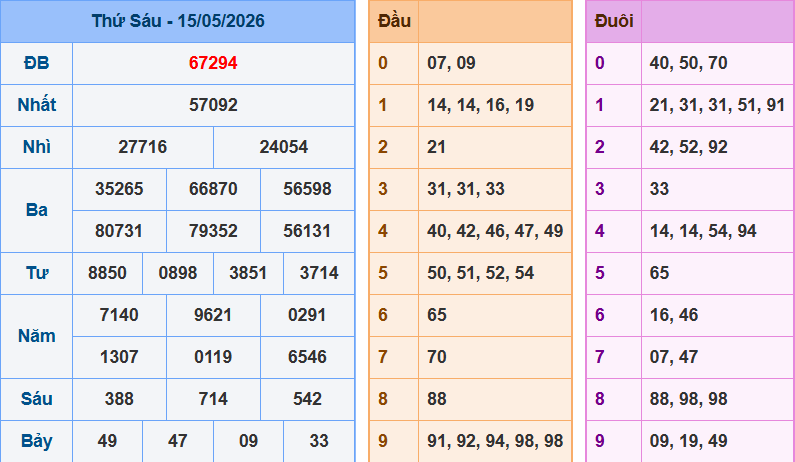Click the Đuôi table row 5 value 65
795x462 pixels.
(659, 273)
